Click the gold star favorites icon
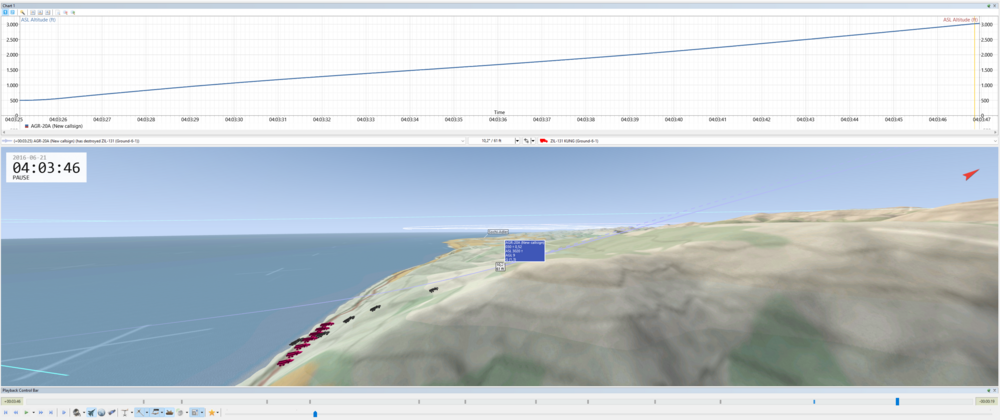Viewport: 1000px width, 420px height. coord(212,412)
